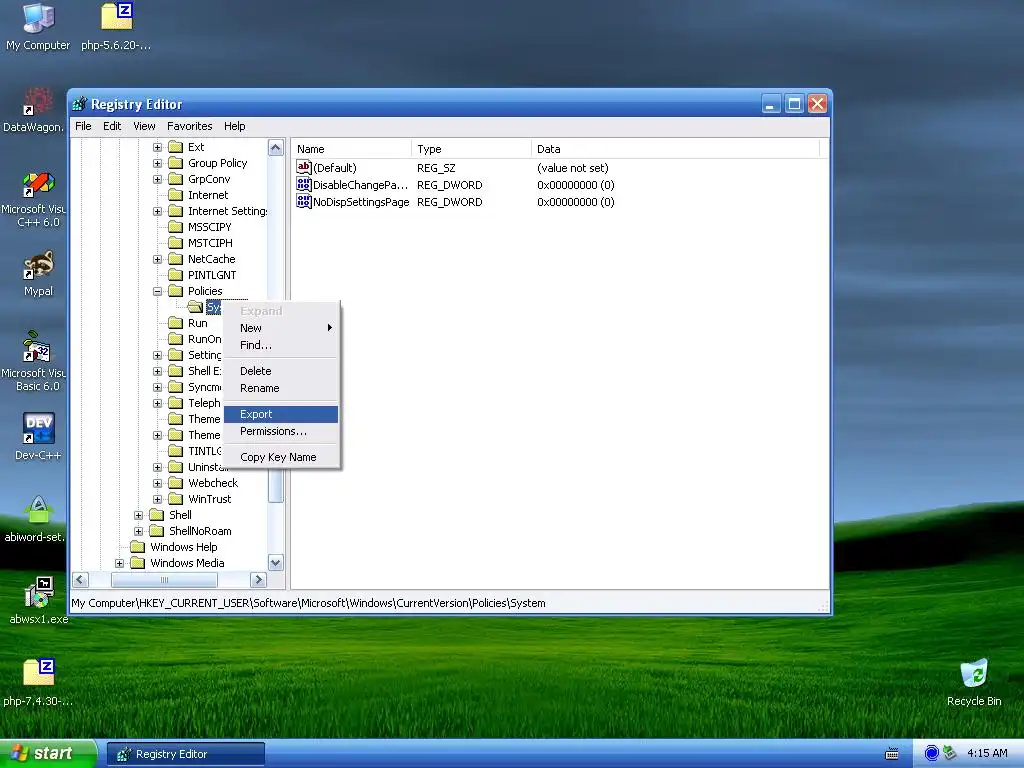
Task: Open the View menu
Action: click(x=144, y=126)
